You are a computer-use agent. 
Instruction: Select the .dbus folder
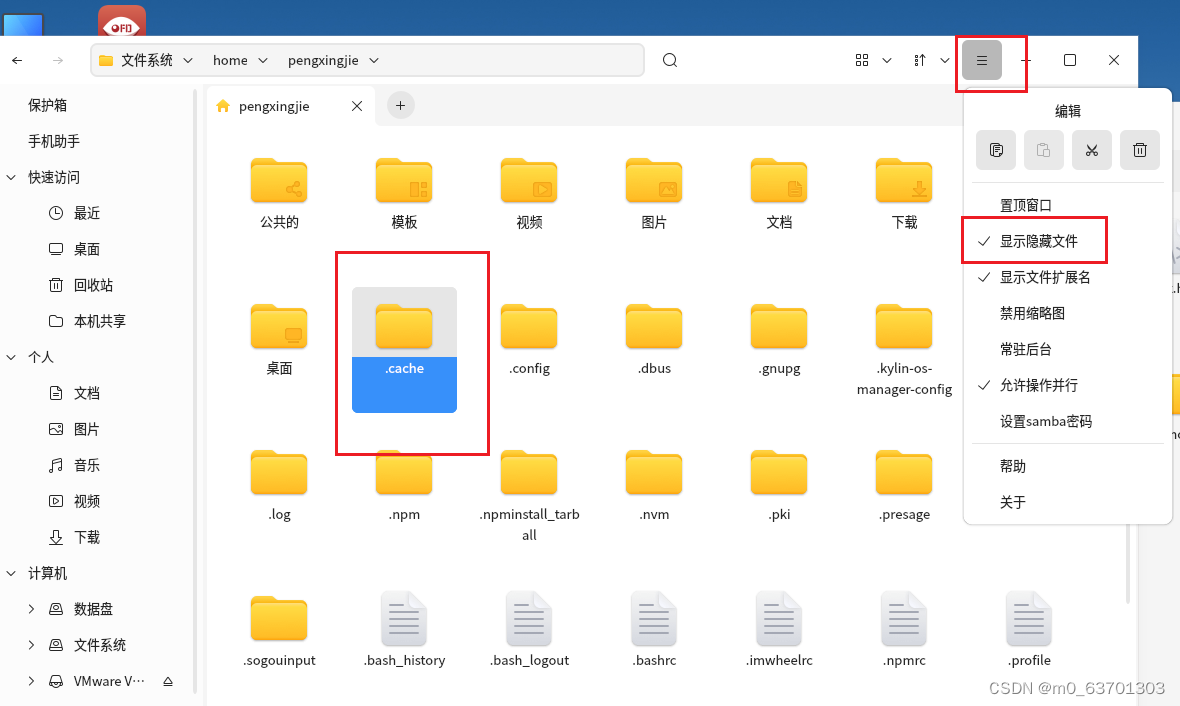click(x=654, y=339)
